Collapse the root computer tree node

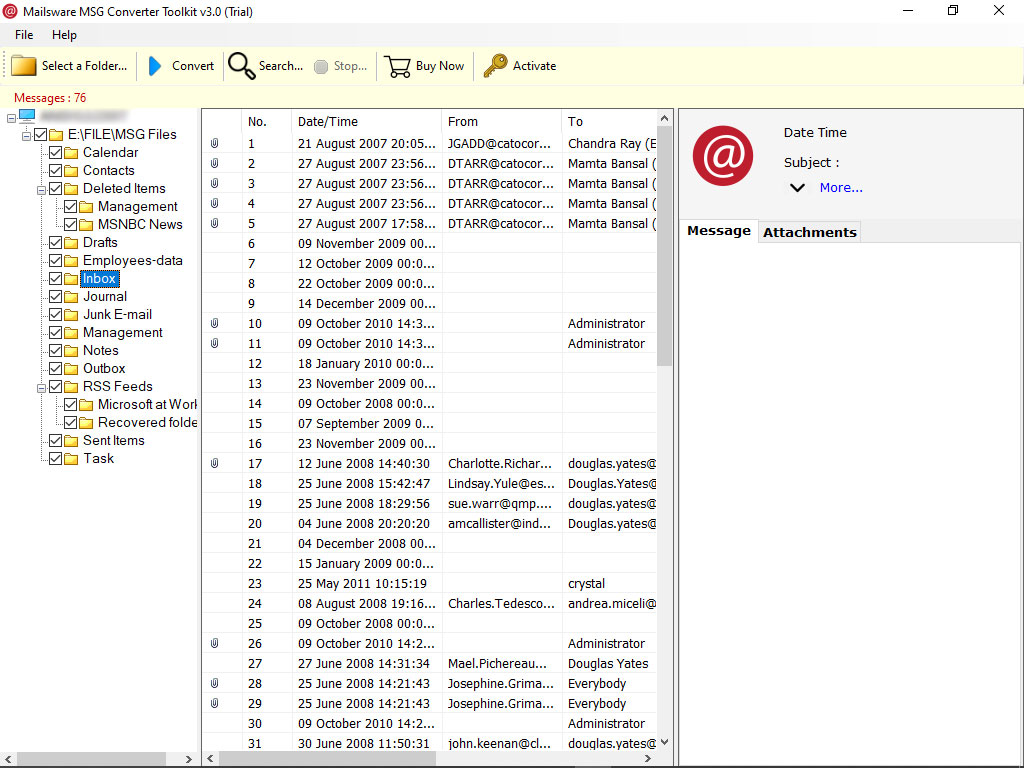point(11,118)
